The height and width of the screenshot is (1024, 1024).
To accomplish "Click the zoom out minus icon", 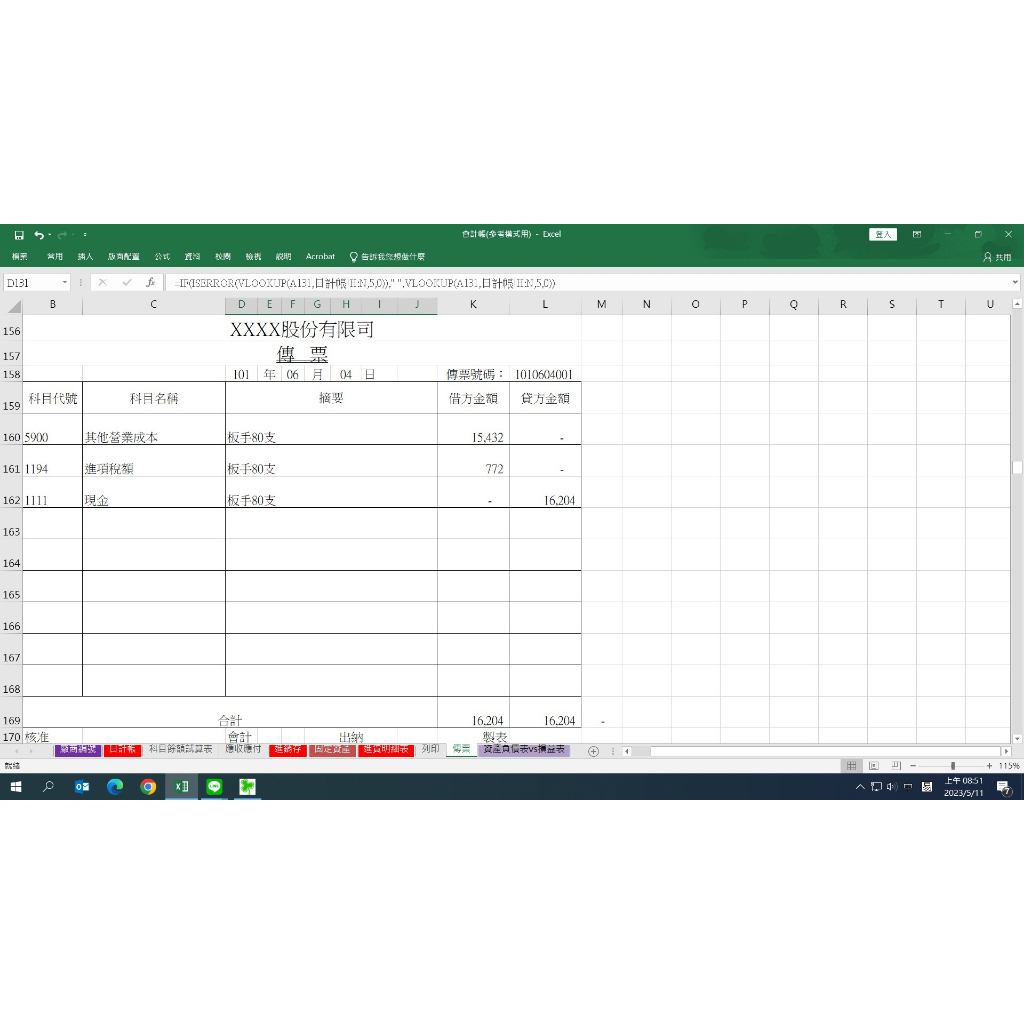I will (x=912, y=765).
